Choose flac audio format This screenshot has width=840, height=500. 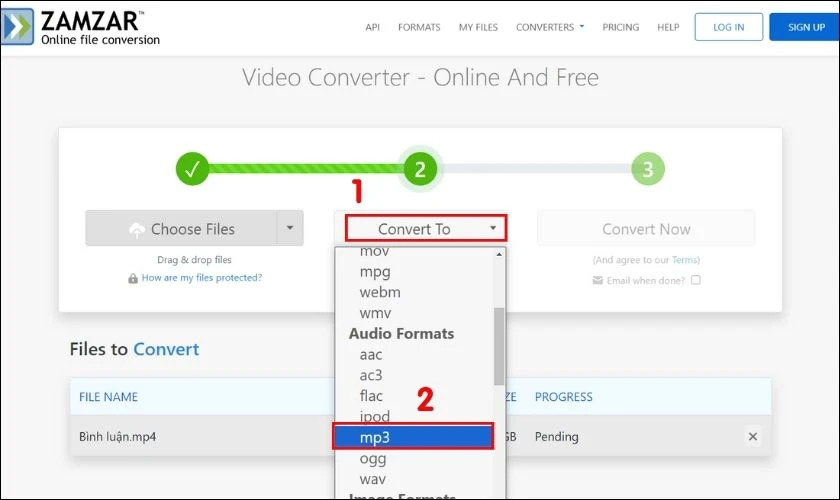[371, 396]
